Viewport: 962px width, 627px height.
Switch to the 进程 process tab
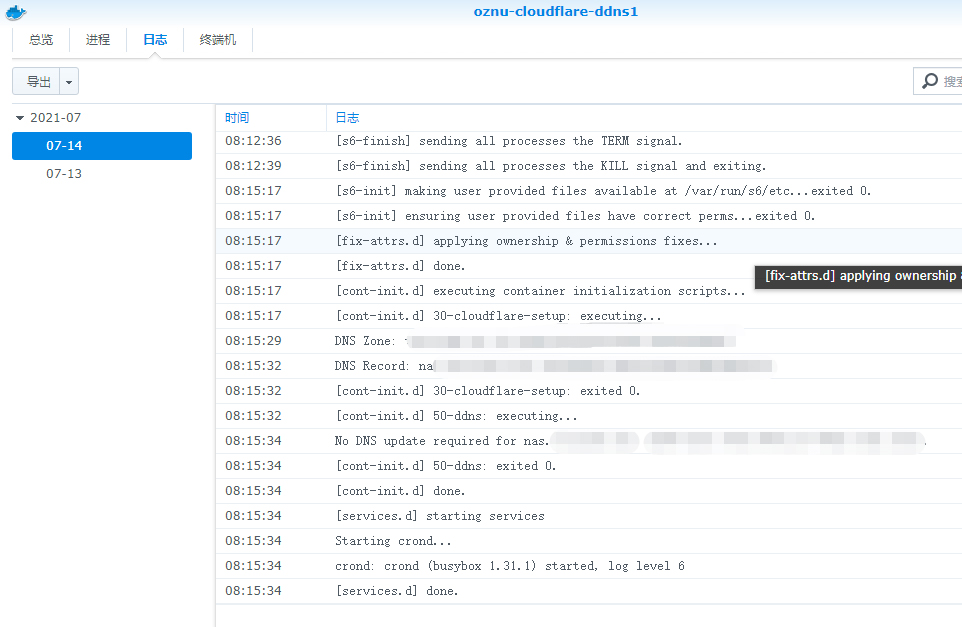pyautogui.click(x=98, y=40)
